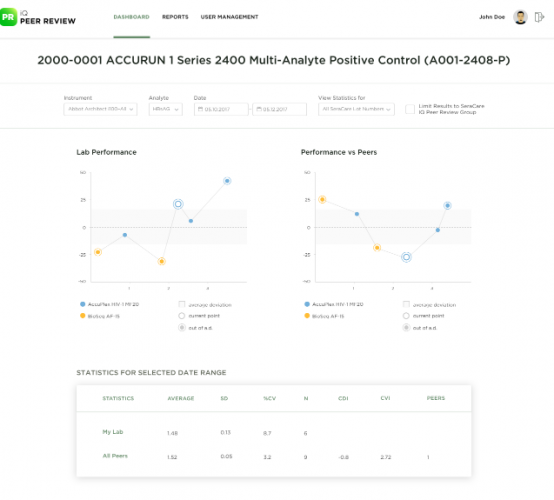This screenshot has height=500, width=554.
Task: Click the calendar icon in the 05.10.2017 field
Action: coord(200,109)
